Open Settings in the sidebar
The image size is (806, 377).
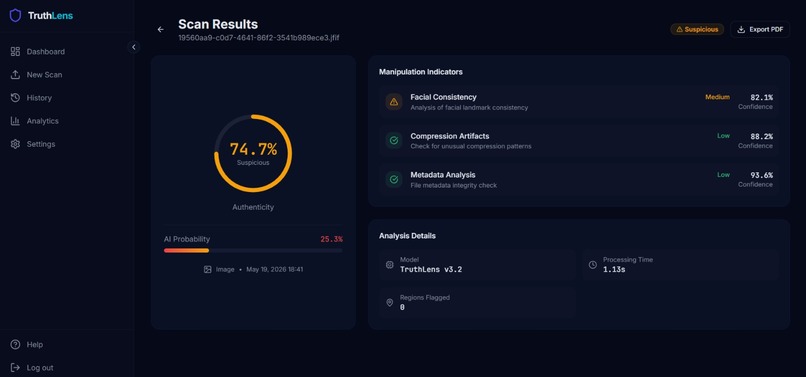click(67, 144)
